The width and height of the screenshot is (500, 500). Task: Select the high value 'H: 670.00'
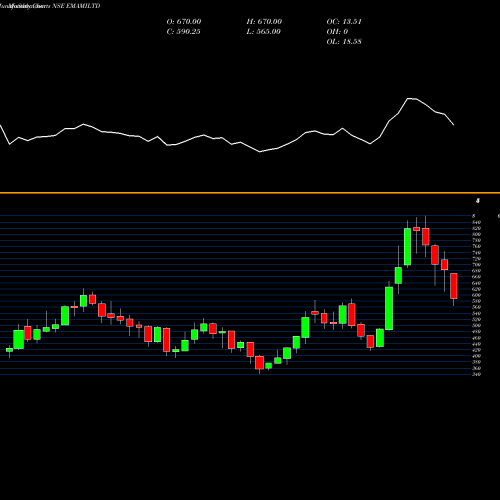click(264, 22)
